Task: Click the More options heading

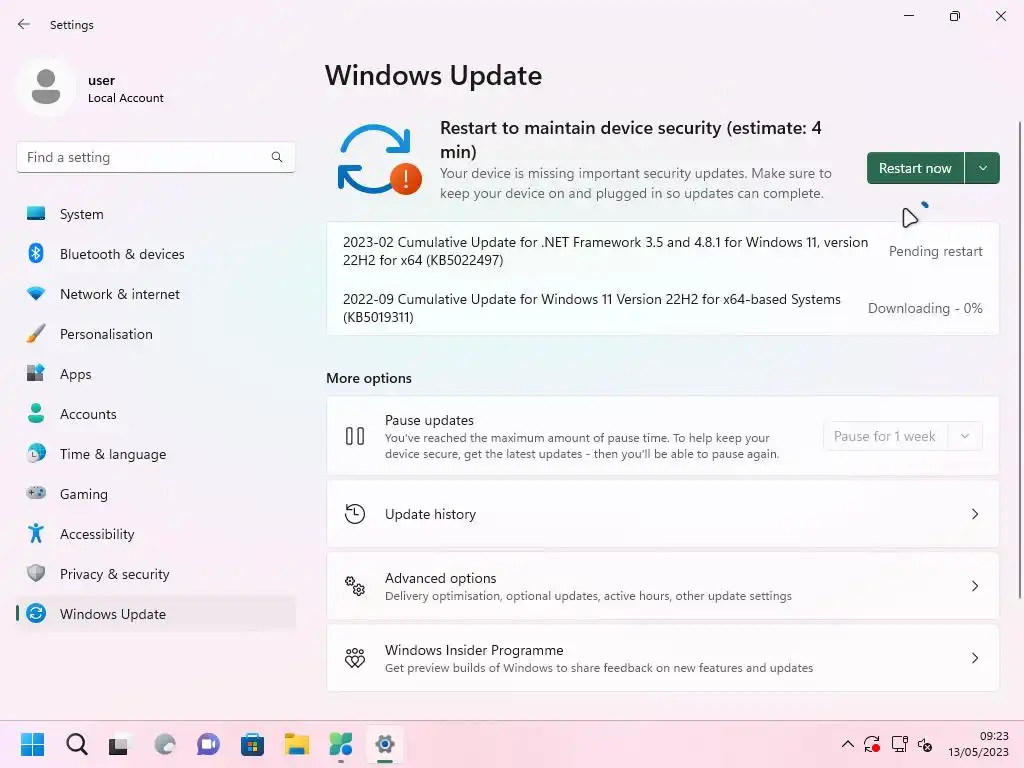Action: pos(369,378)
